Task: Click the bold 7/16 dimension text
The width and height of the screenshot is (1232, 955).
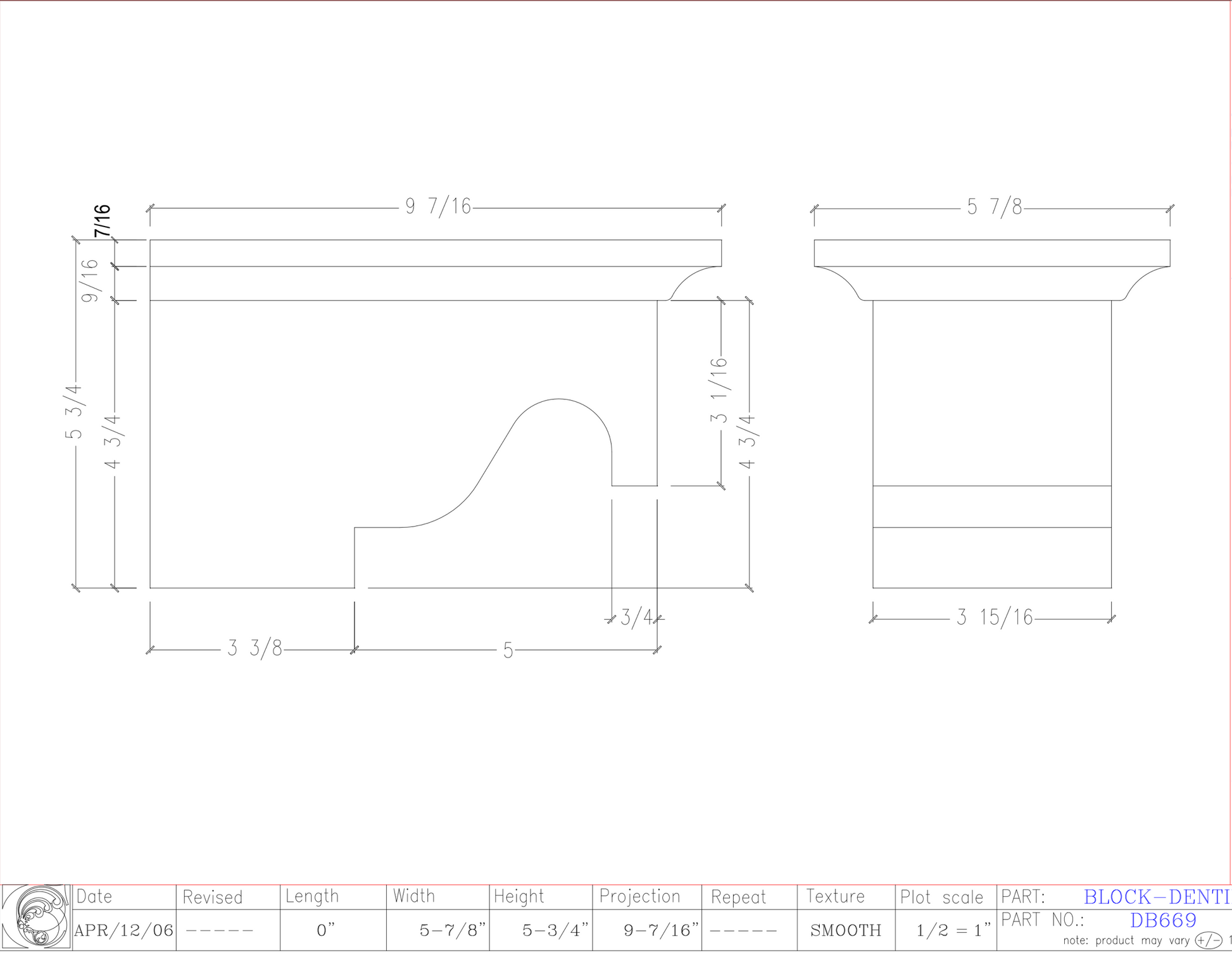Action: click(102, 221)
